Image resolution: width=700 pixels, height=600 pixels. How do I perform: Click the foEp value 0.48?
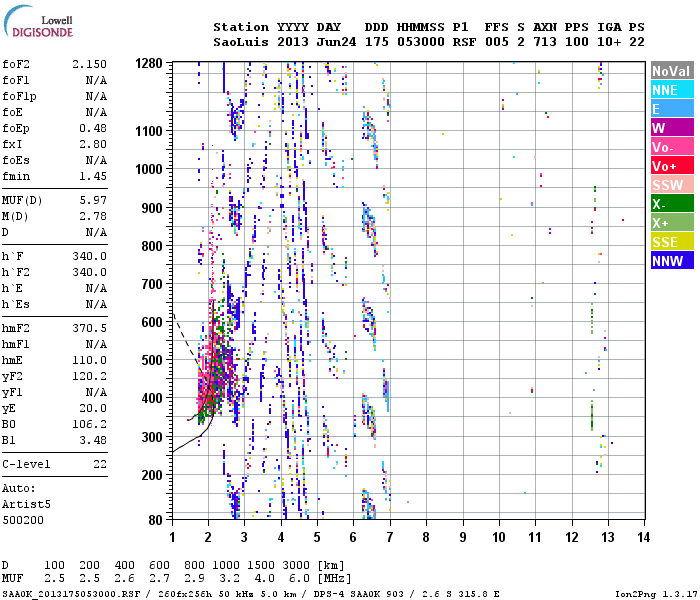93,129
